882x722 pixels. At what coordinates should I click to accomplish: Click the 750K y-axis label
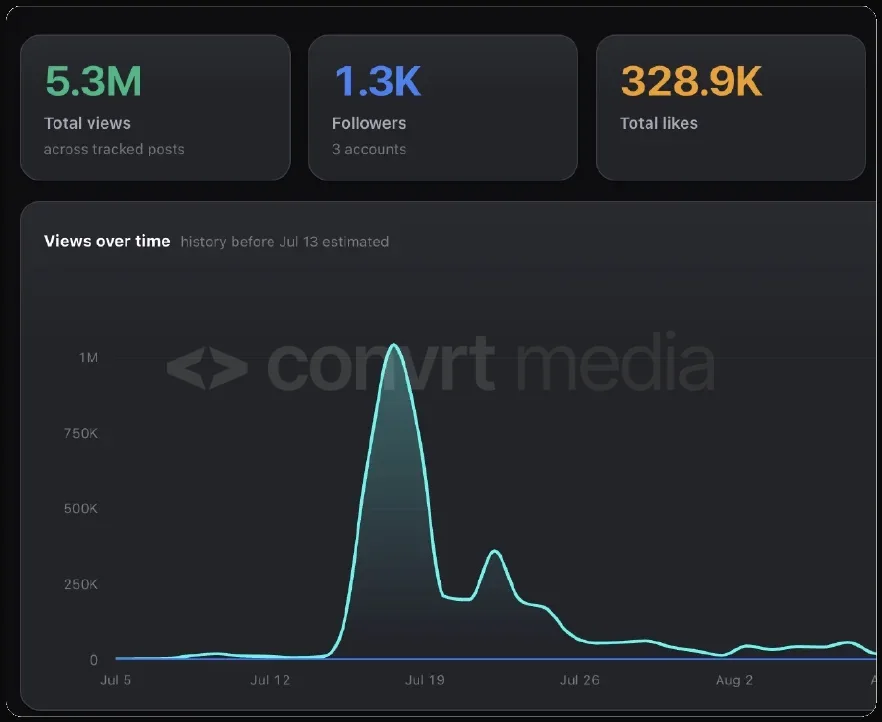tap(81, 433)
